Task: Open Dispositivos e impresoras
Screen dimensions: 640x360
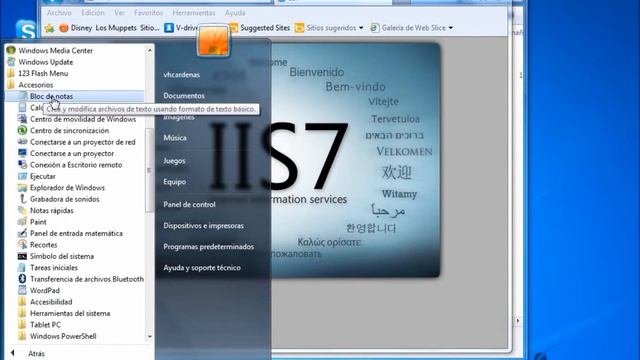Action: click(203, 226)
